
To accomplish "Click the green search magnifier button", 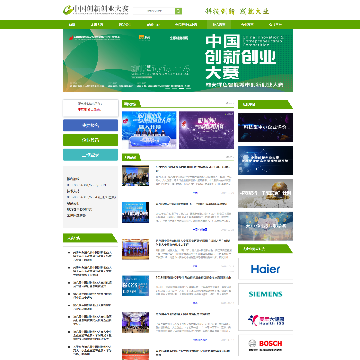I will pyautogui.click(x=178, y=11).
